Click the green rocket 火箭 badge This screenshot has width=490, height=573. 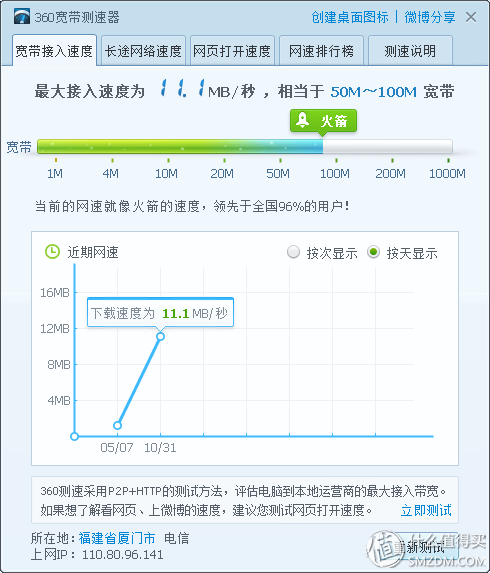323,121
